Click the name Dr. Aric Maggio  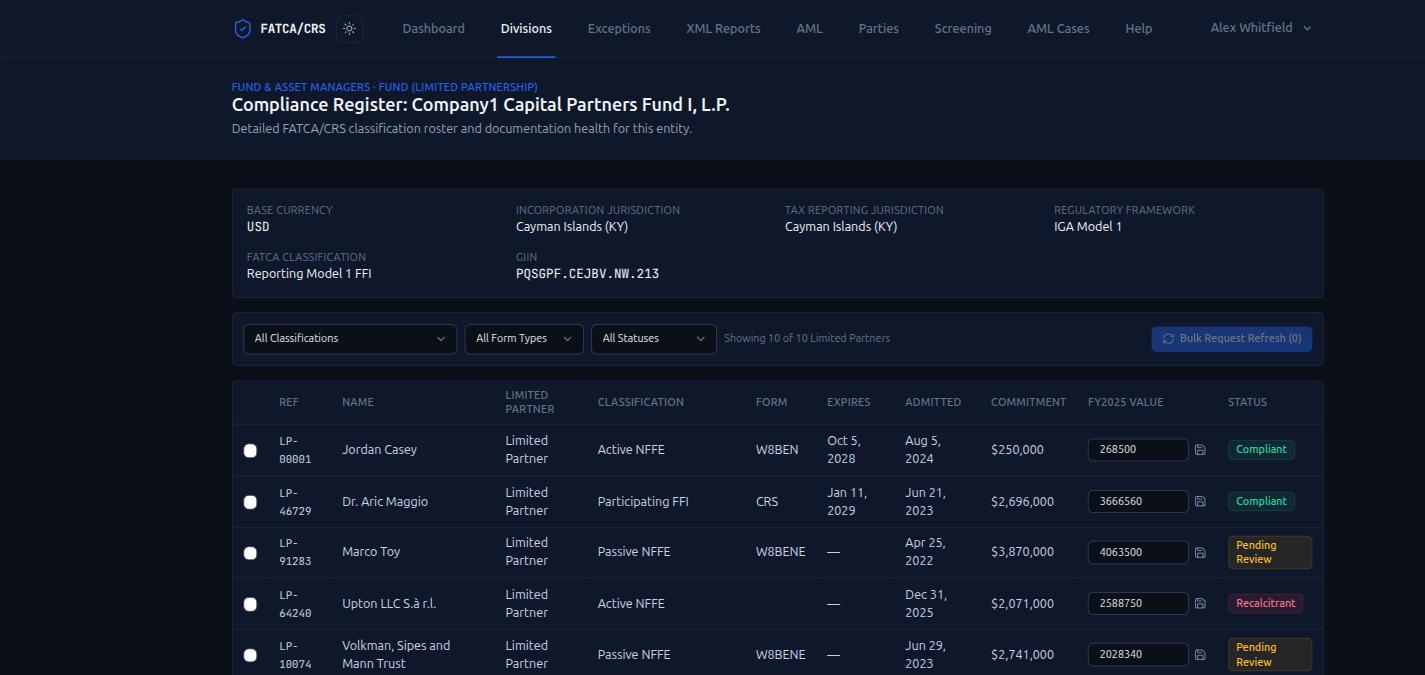click(385, 502)
